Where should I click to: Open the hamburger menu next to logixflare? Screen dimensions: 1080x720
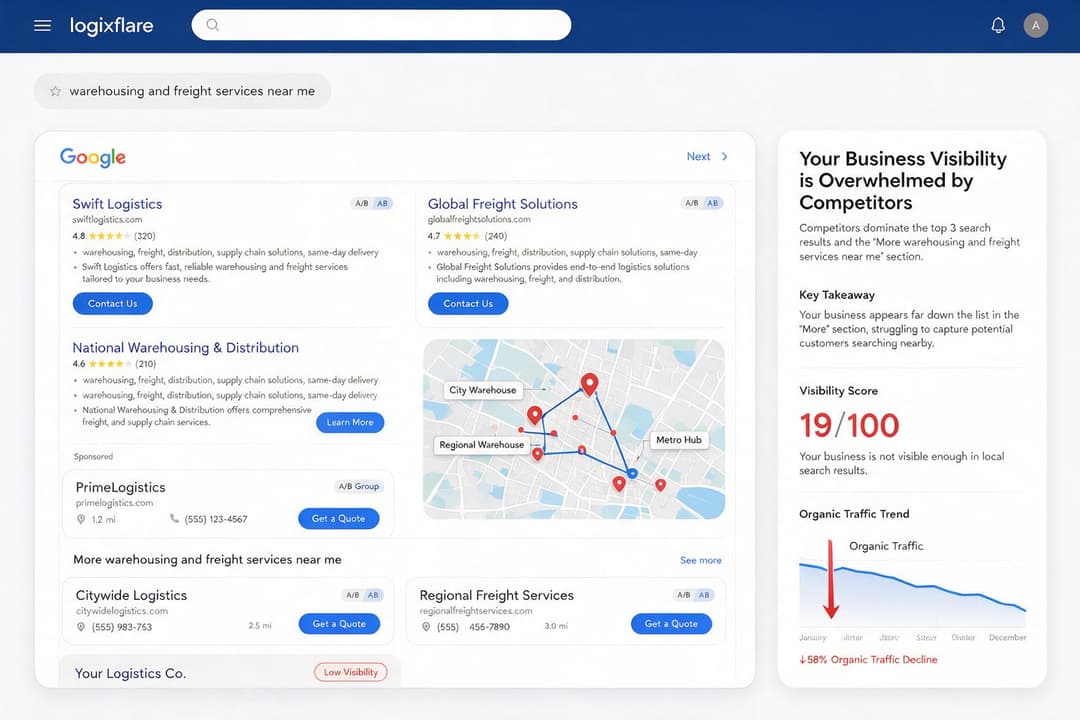pos(42,25)
